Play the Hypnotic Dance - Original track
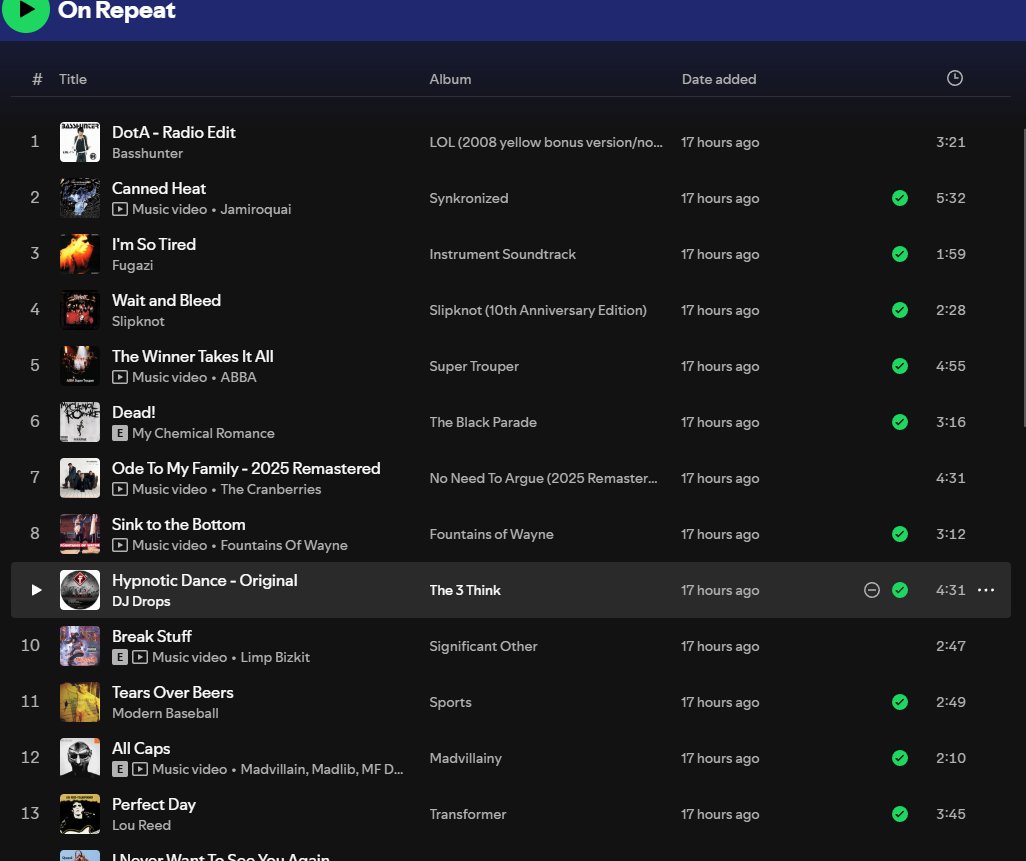 37,590
